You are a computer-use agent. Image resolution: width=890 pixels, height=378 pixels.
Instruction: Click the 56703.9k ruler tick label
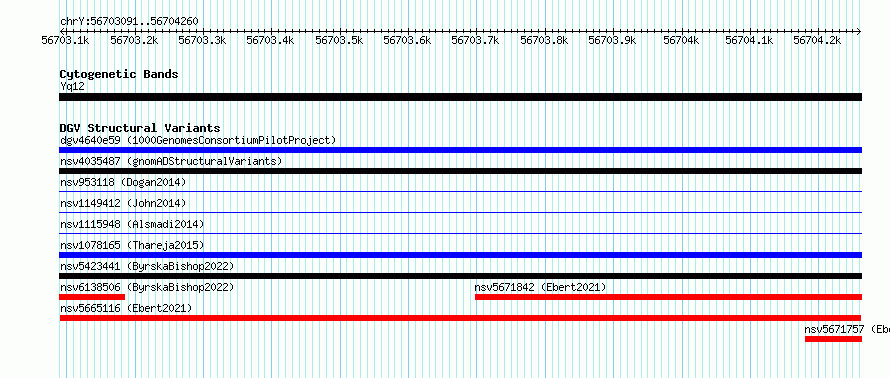[612, 40]
